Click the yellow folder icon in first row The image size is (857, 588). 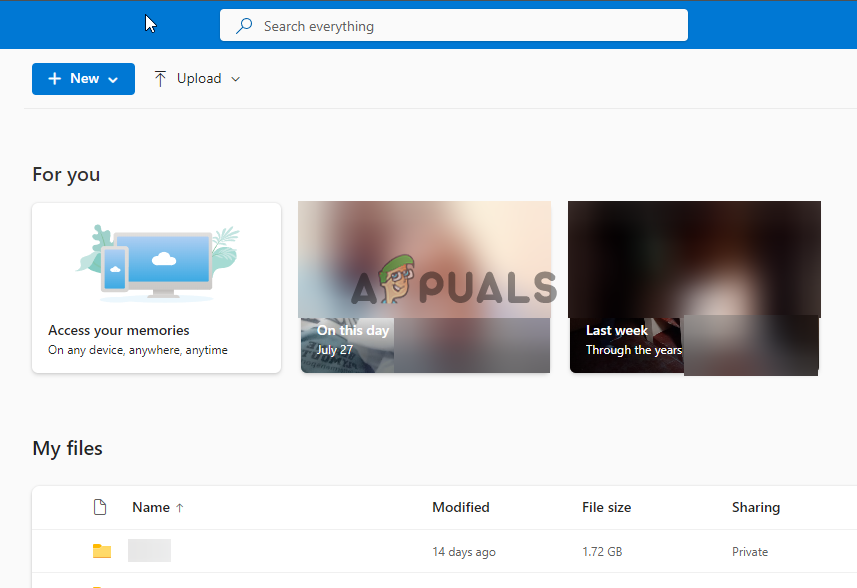pyautogui.click(x=101, y=551)
